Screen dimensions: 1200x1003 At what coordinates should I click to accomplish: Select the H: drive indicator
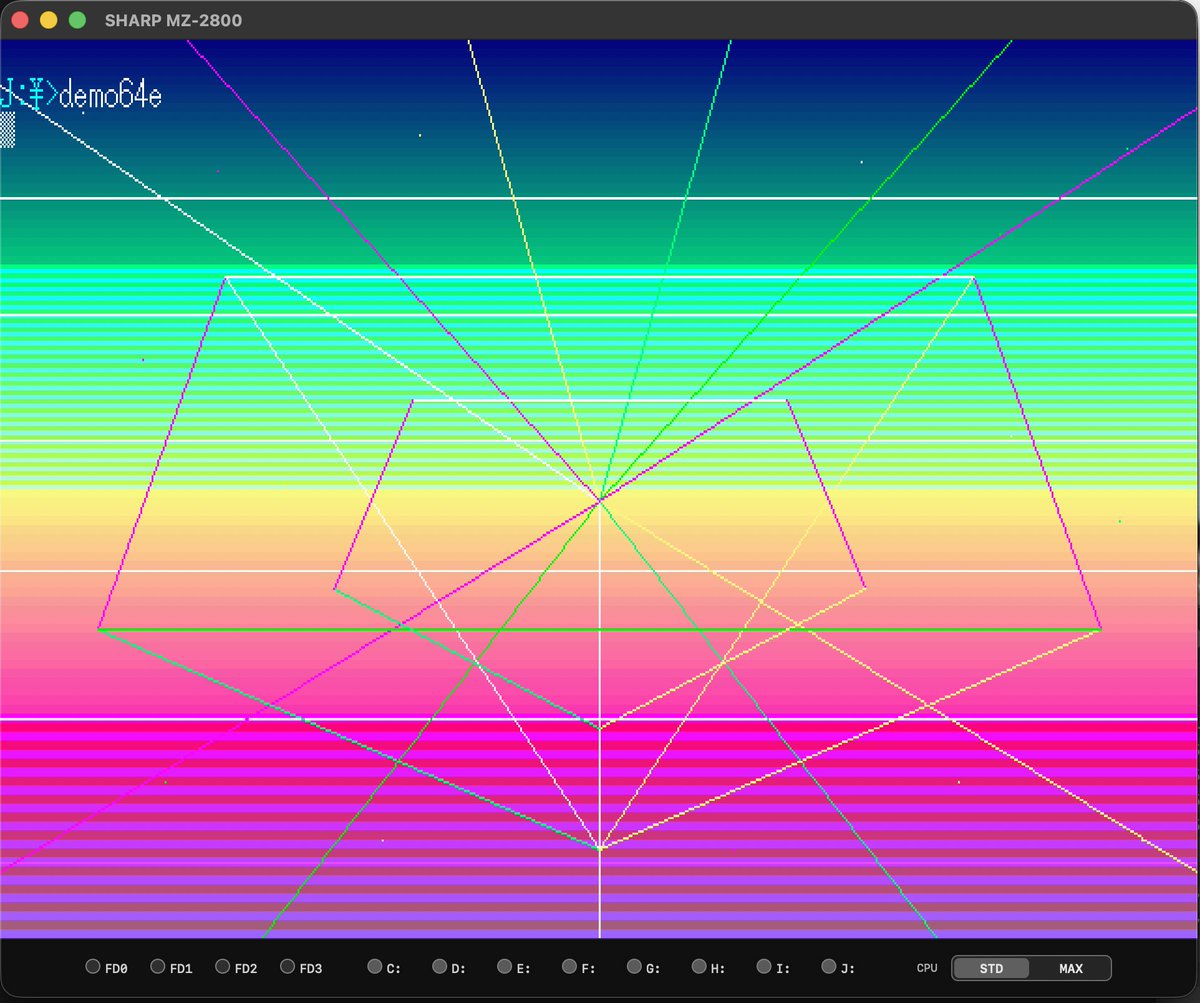pyautogui.click(x=700, y=967)
